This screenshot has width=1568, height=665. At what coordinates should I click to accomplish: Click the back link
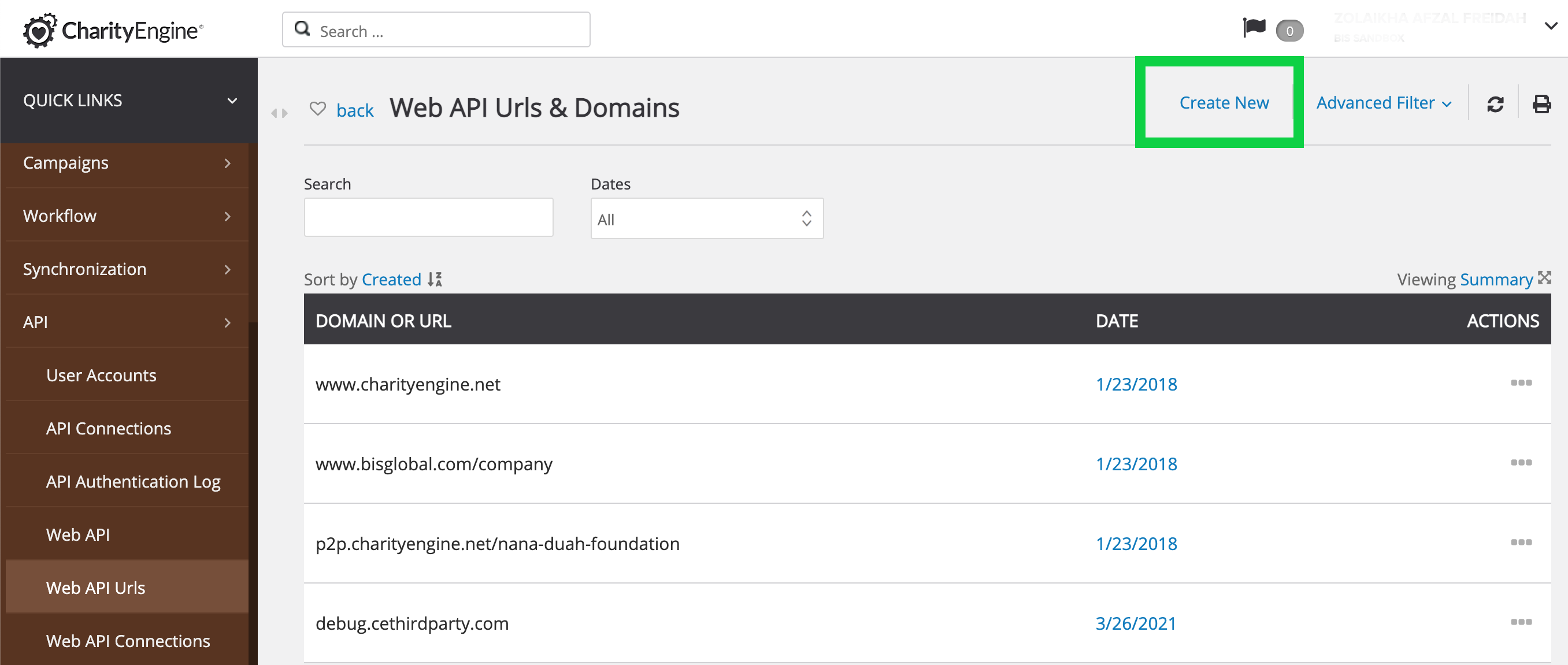tap(355, 110)
